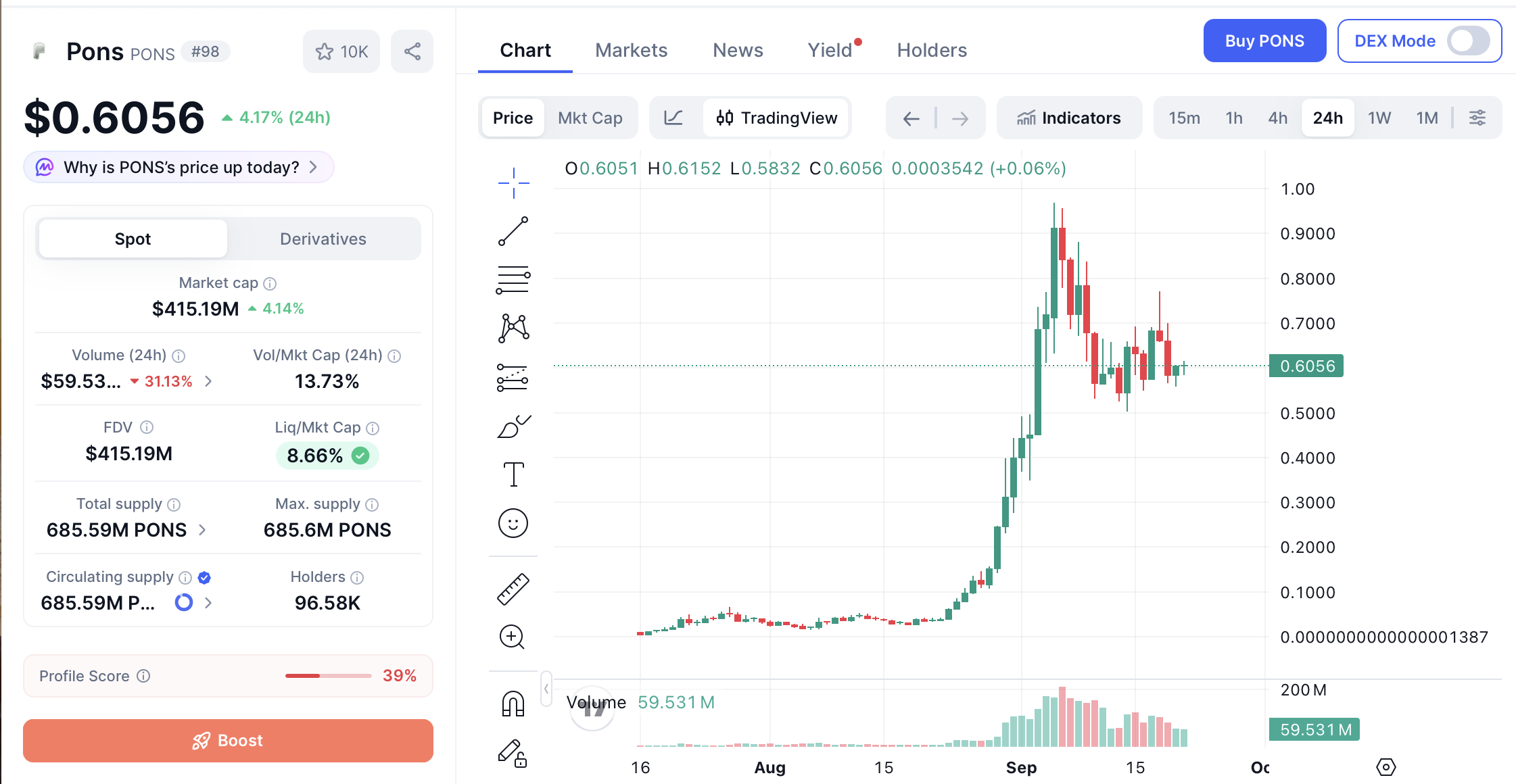Select the trend line drawing tool
This screenshot has width=1516, height=784.
click(x=513, y=231)
